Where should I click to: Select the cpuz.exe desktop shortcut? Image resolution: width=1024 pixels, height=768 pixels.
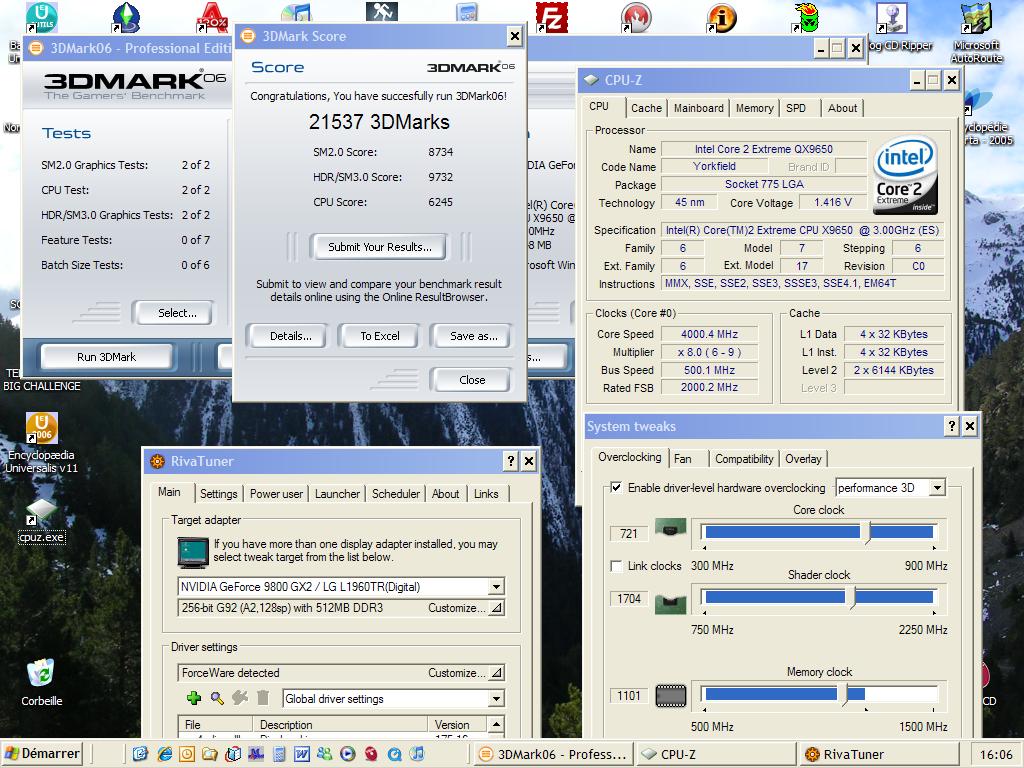click(x=41, y=521)
